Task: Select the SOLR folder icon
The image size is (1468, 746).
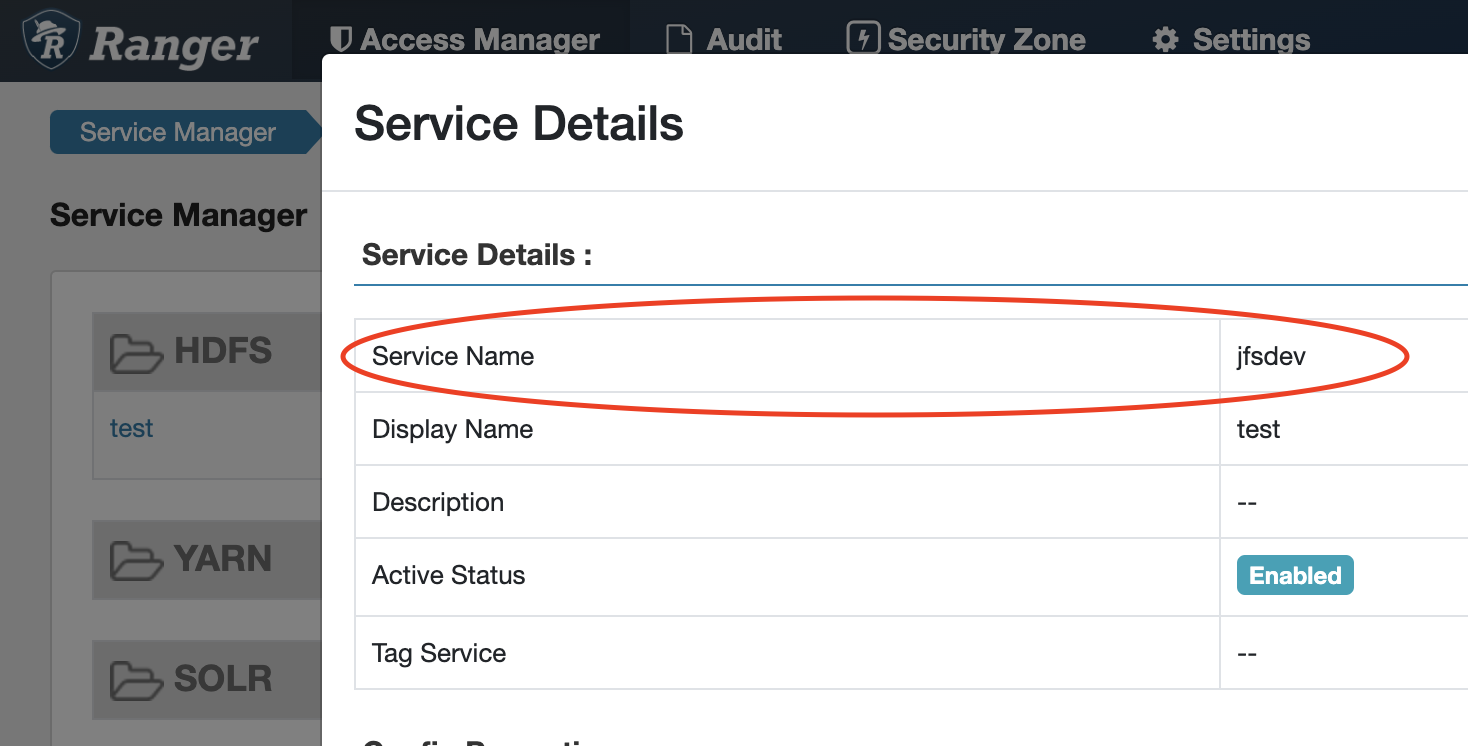Action: [136, 680]
